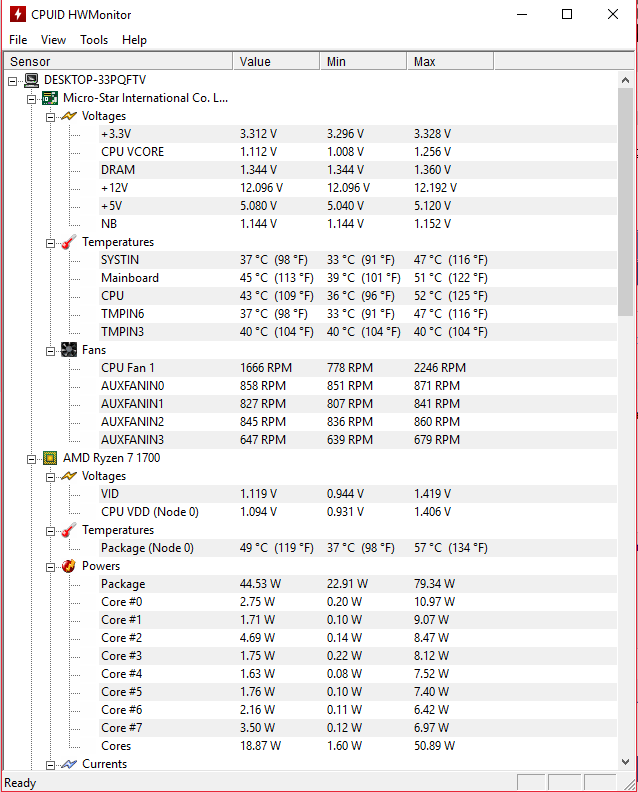Click the 79.34 W Package max value
This screenshot has width=638, height=792.
pos(434,584)
